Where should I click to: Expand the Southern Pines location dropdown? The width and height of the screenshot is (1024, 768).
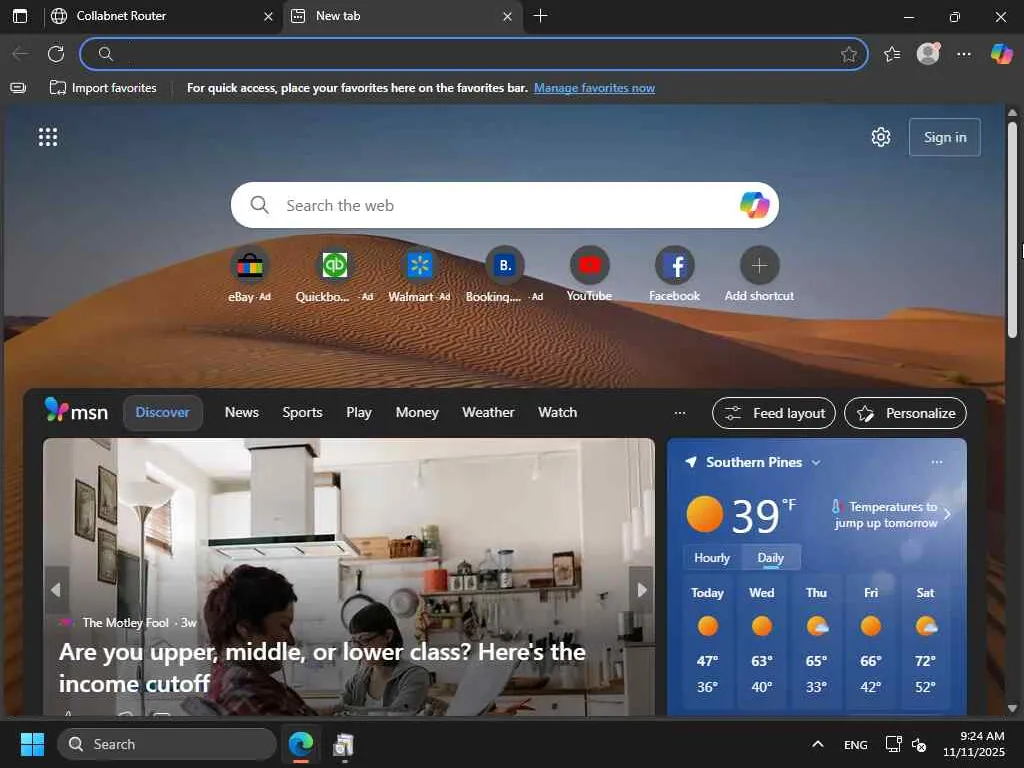click(816, 462)
